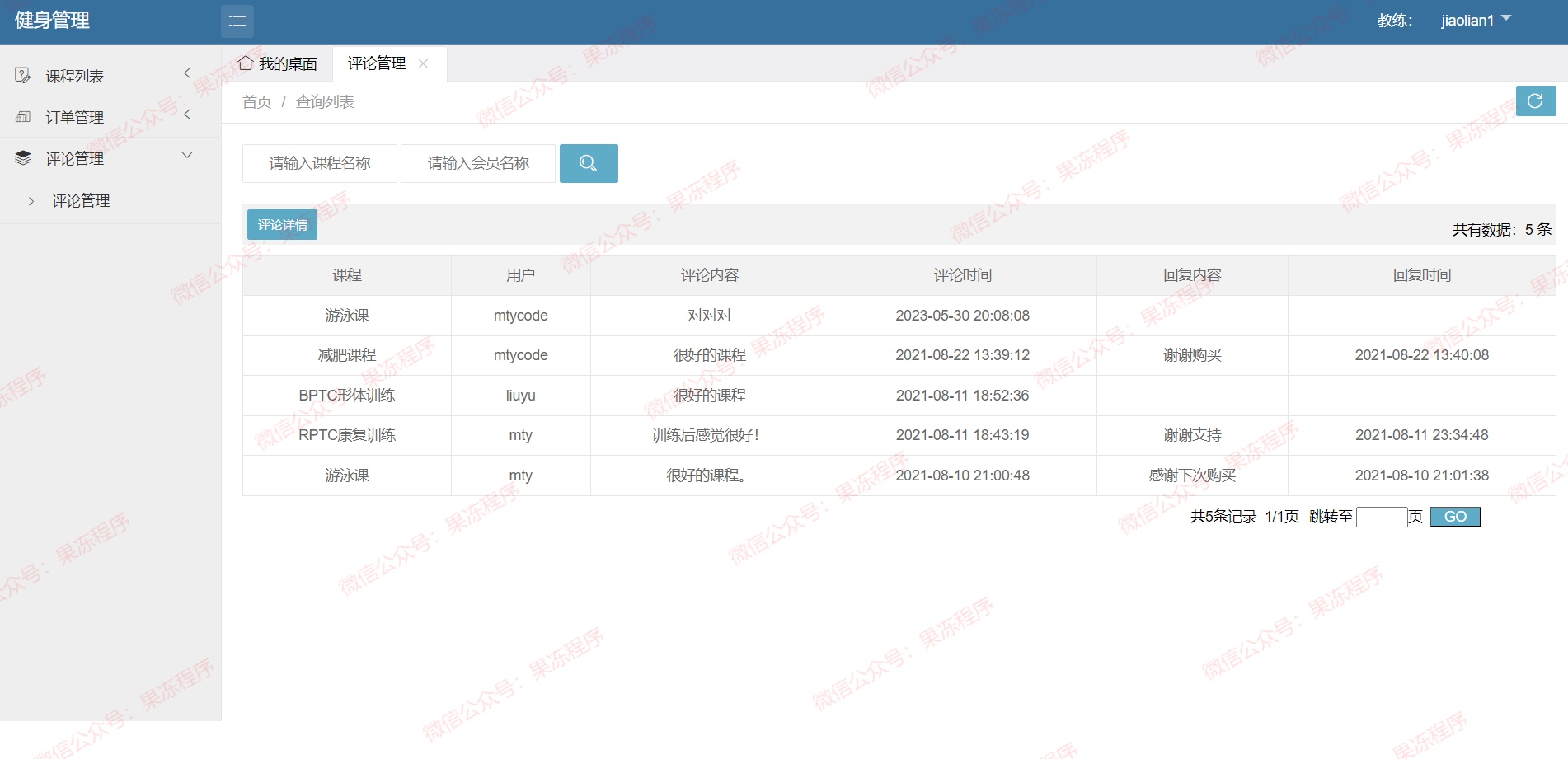1568x759 pixels.
Task: Click the 课程列表 sidebar icon
Action: 23,76
